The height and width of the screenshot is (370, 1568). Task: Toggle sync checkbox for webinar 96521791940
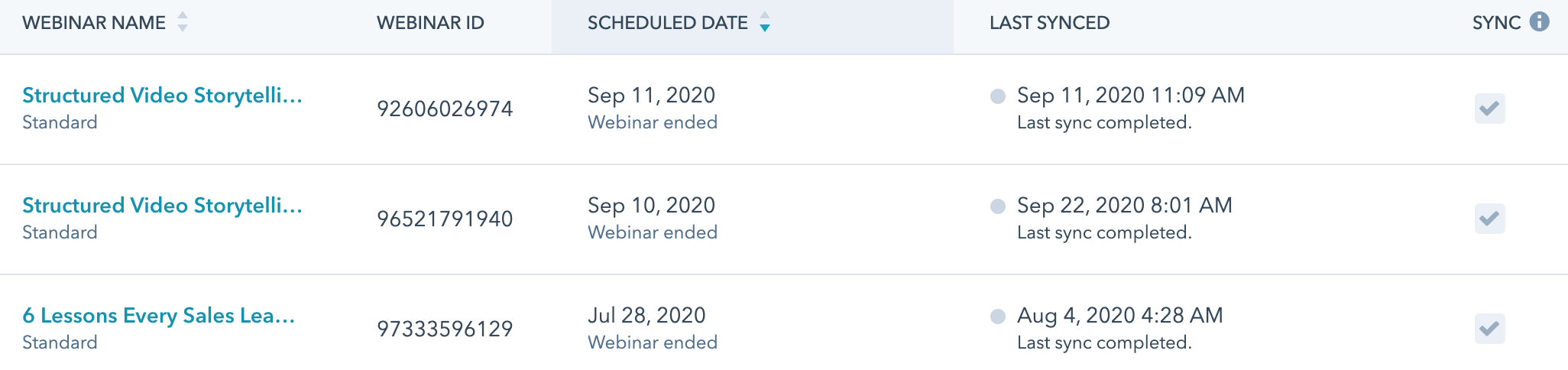click(x=1489, y=219)
